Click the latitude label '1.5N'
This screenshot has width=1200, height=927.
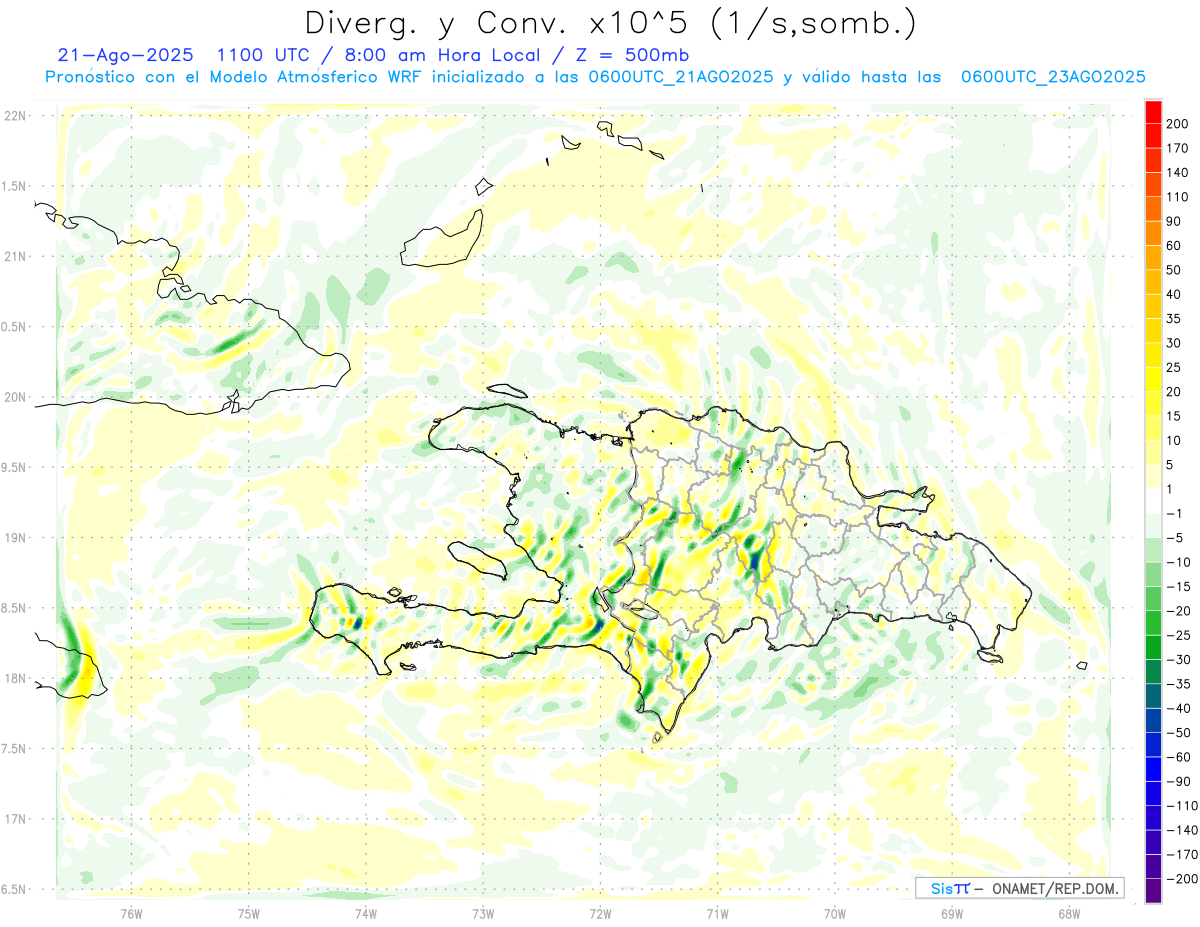point(15,186)
